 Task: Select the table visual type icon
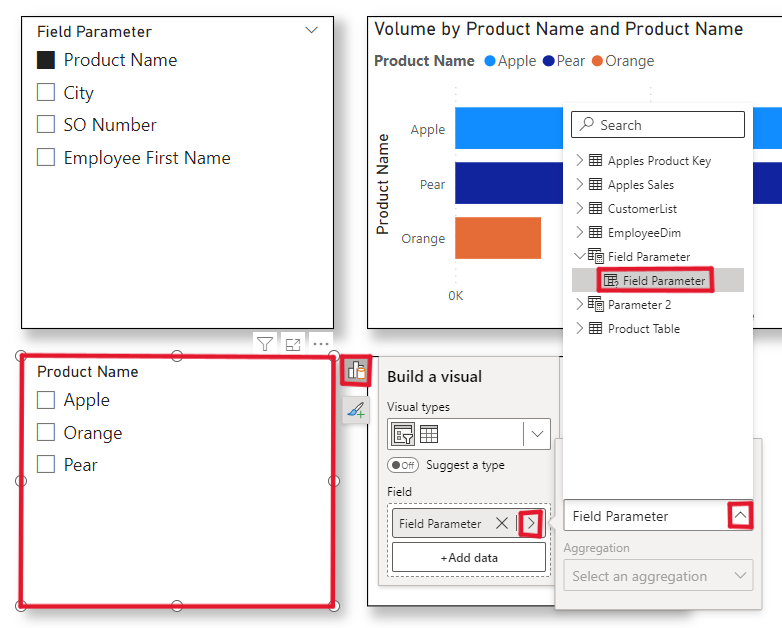click(429, 434)
